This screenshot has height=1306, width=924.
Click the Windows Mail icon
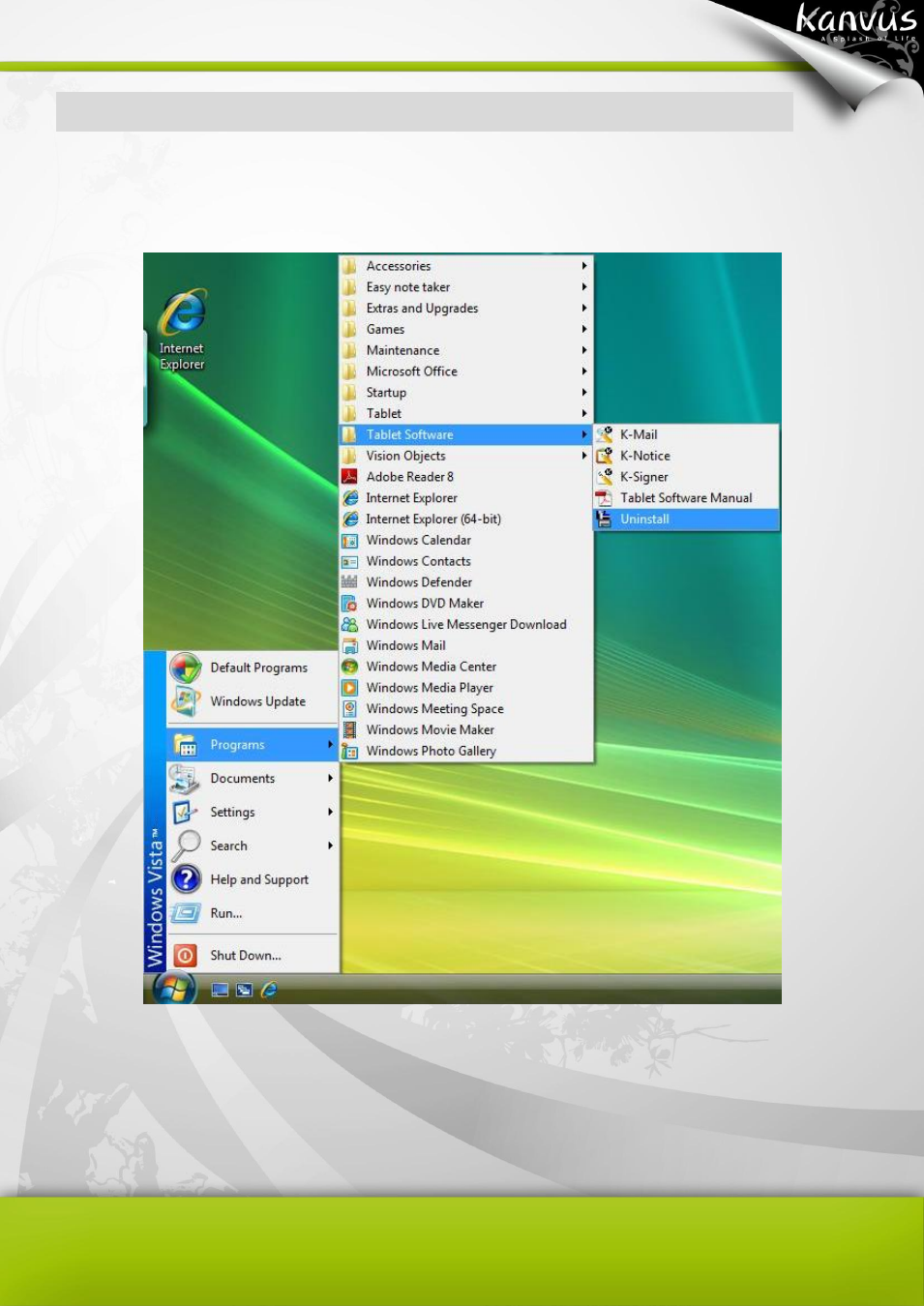pyautogui.click(x=349, y=645)
